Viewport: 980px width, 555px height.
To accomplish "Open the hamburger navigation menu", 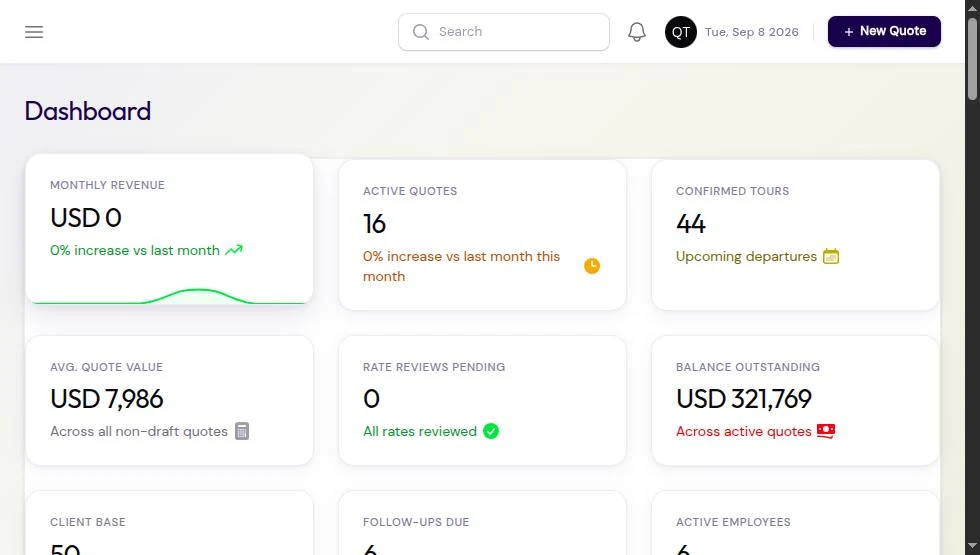I will (34, 32).
